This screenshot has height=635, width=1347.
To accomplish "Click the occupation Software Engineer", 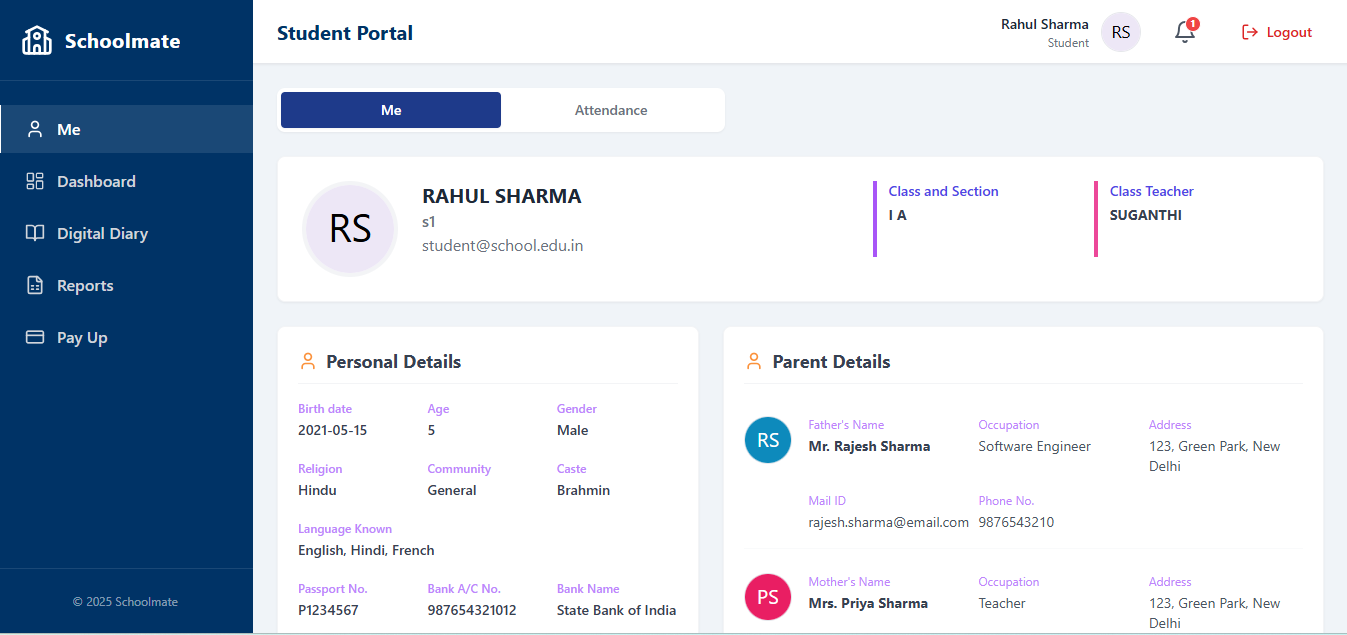I will (1035, 446).
